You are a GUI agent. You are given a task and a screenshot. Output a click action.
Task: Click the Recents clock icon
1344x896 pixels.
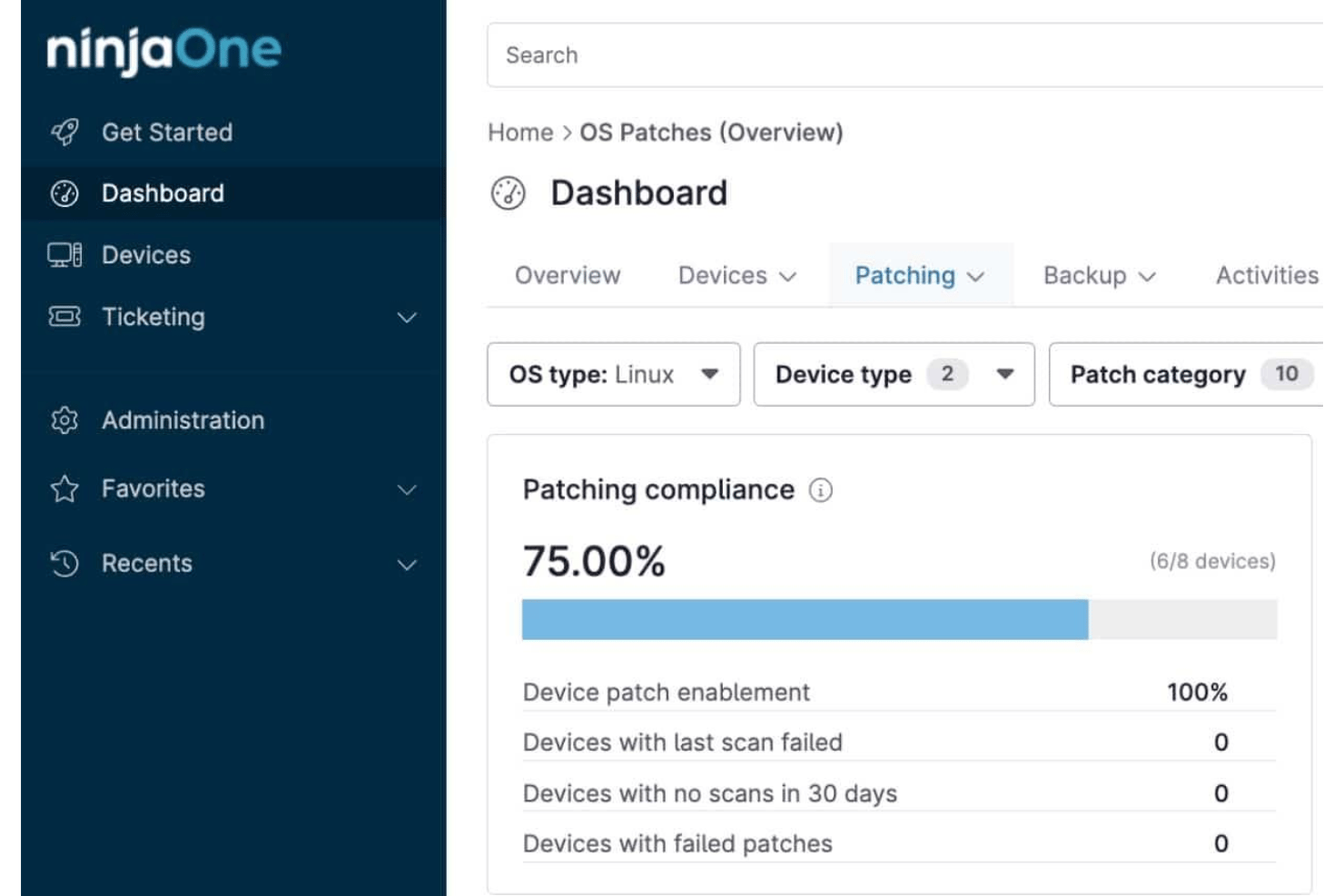[x=64, y=564]
